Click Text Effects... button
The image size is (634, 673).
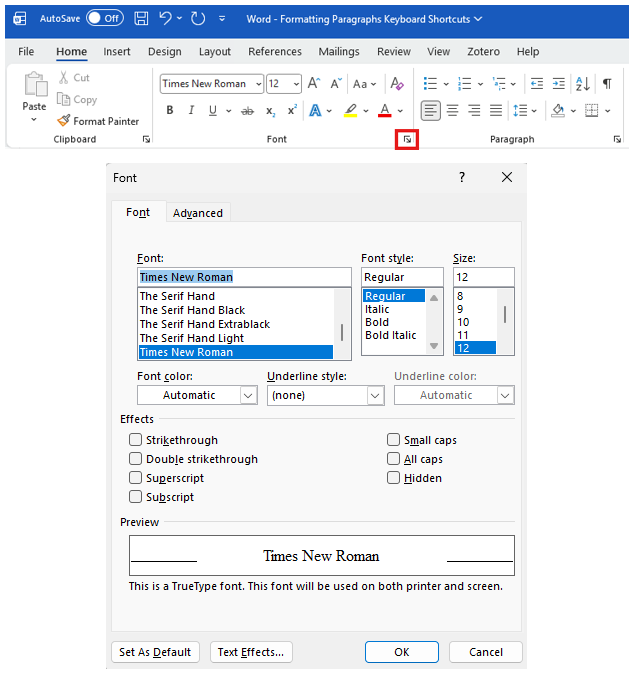point(251,652)
